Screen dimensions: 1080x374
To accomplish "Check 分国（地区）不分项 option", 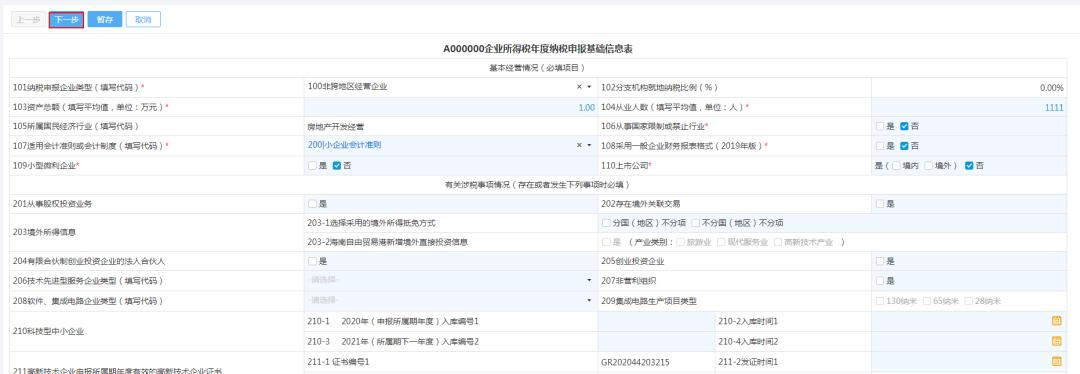I will coord(606,223).
